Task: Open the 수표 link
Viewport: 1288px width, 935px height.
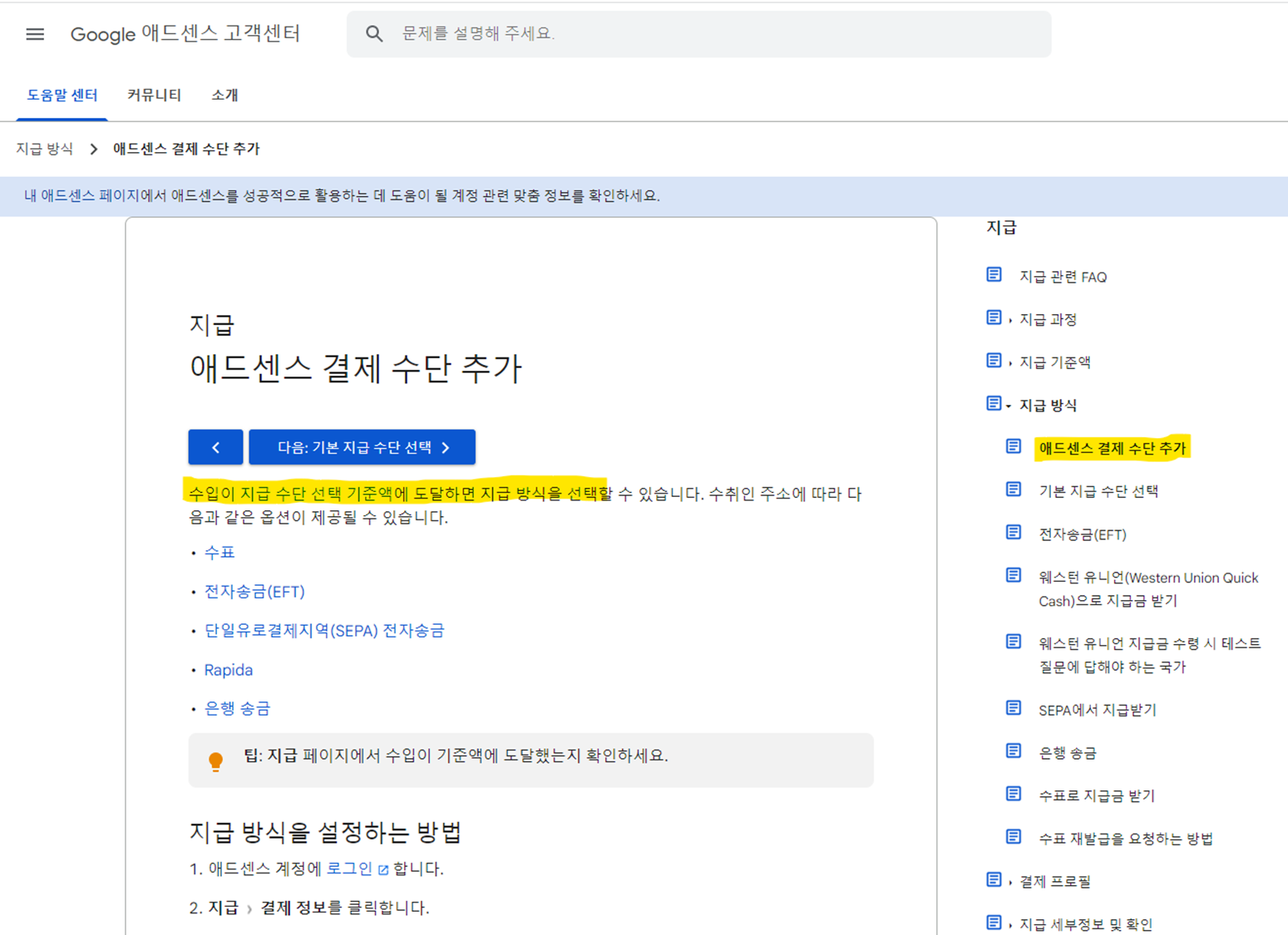Action: tap(220, 553)
